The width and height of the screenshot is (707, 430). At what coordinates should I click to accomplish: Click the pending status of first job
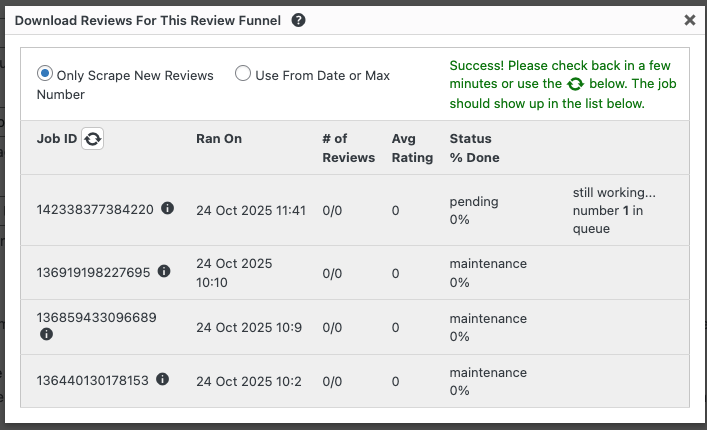473,202
